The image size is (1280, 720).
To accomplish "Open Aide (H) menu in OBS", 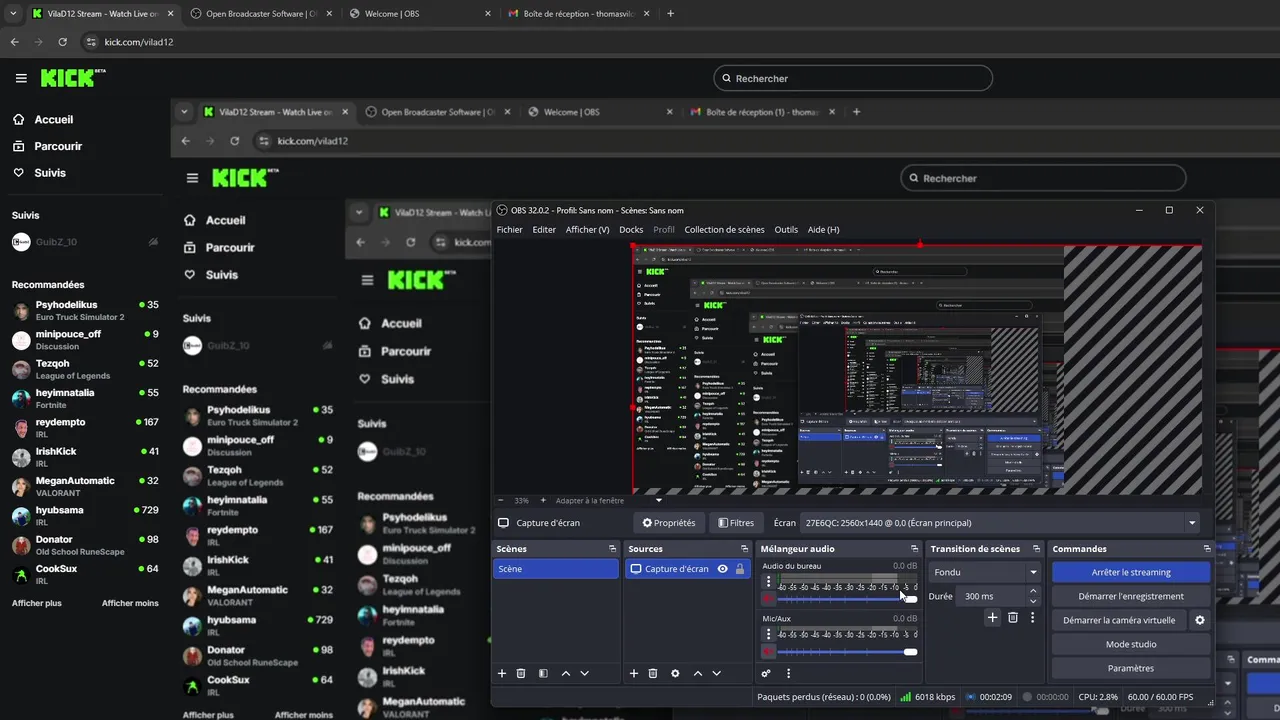I will tap(823, 230).
